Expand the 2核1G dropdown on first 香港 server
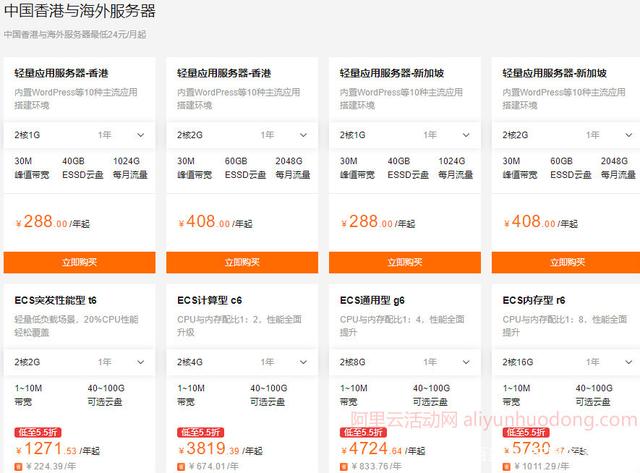The height and width of the screenshot is (473, 640). point(80,135)
